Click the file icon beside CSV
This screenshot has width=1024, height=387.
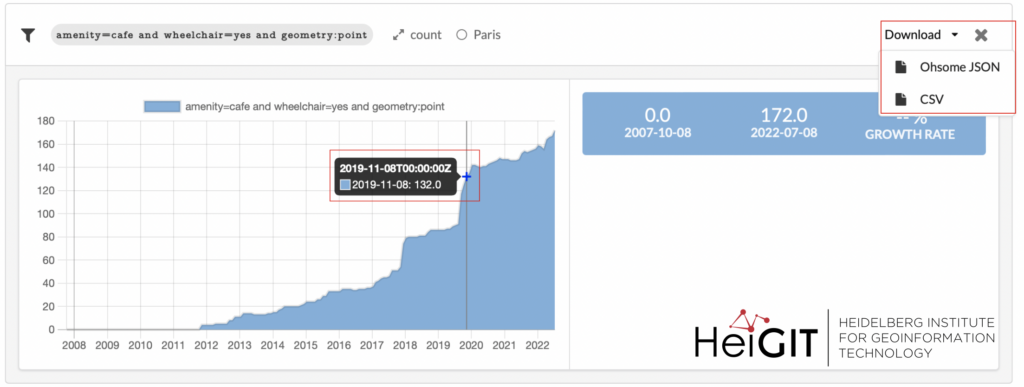(x=901, y=99)
